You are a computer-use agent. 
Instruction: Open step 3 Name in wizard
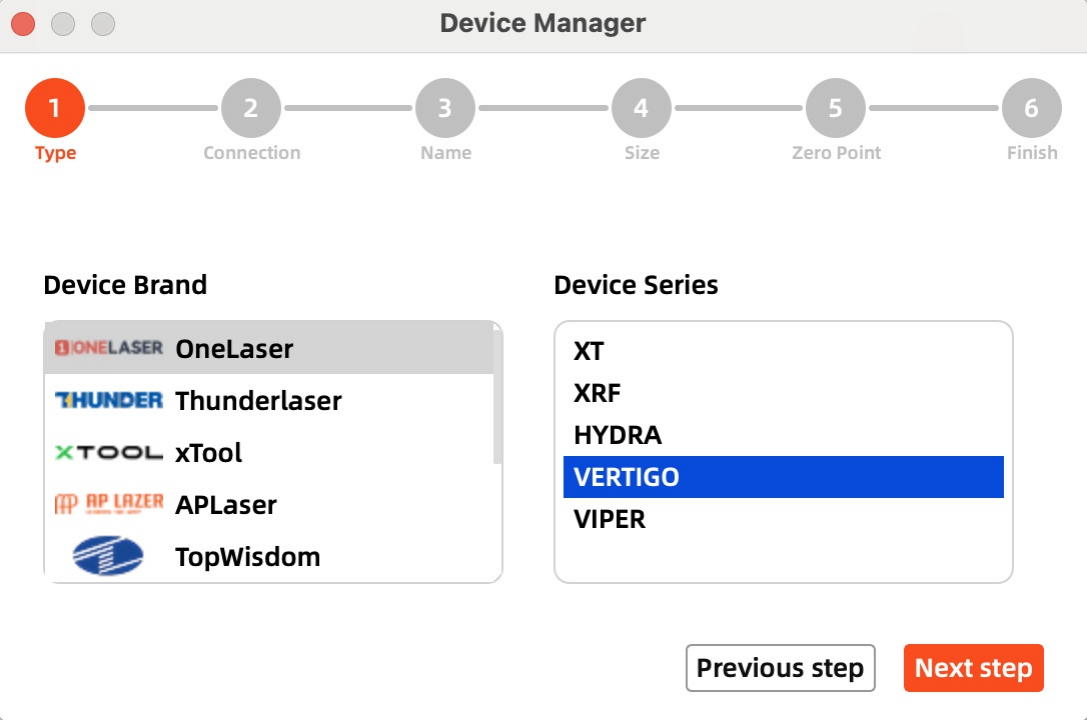(445, 108)
